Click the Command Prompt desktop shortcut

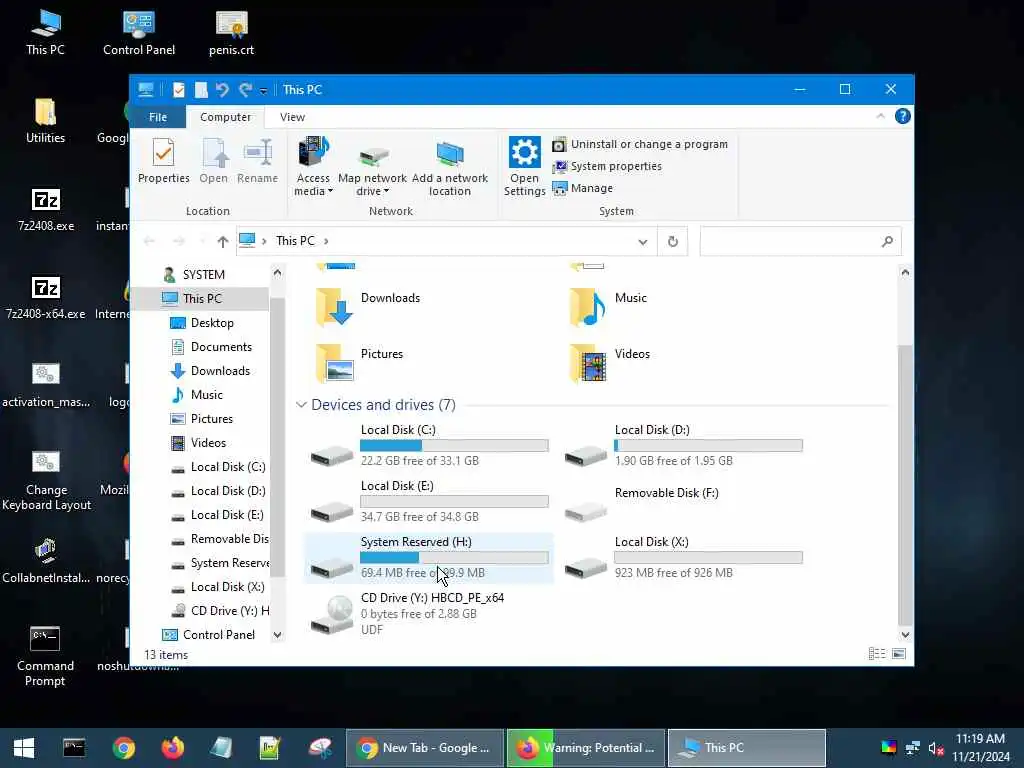pos(45,656)
